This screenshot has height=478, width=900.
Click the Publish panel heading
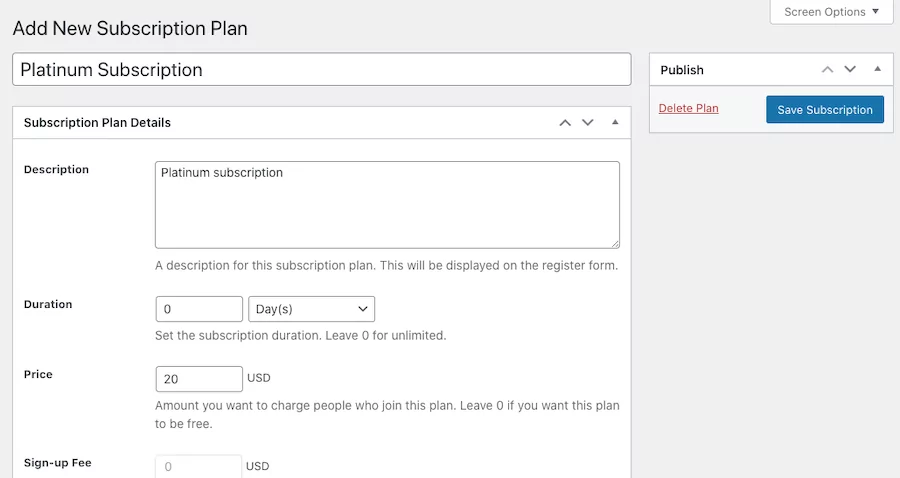(682, 70)
